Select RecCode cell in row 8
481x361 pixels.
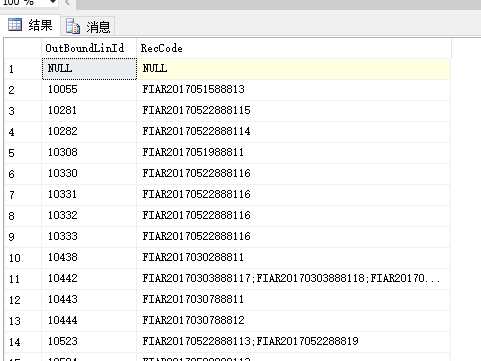click(293, 216)
